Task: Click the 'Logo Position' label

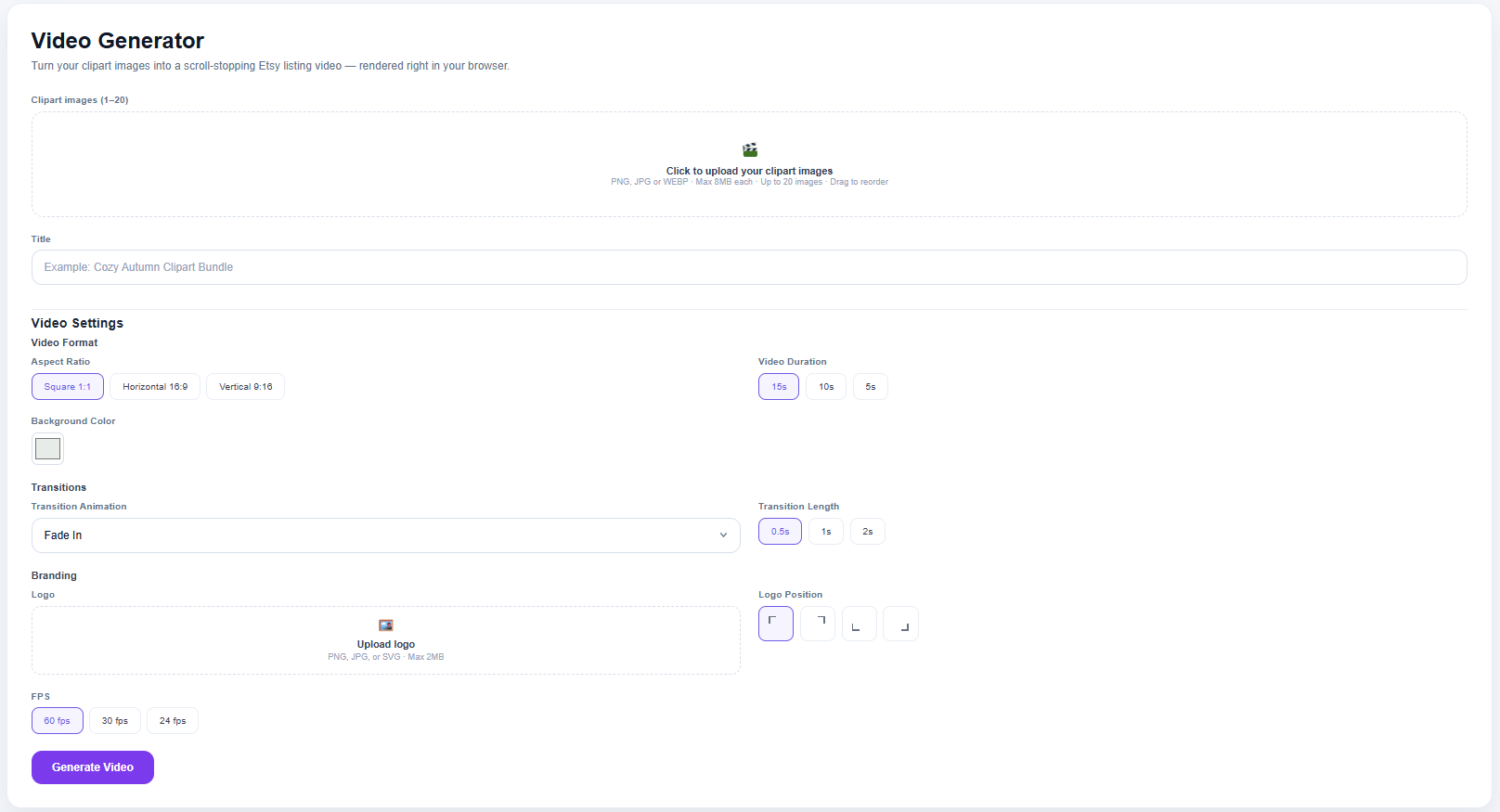Action: coord(791,595)
